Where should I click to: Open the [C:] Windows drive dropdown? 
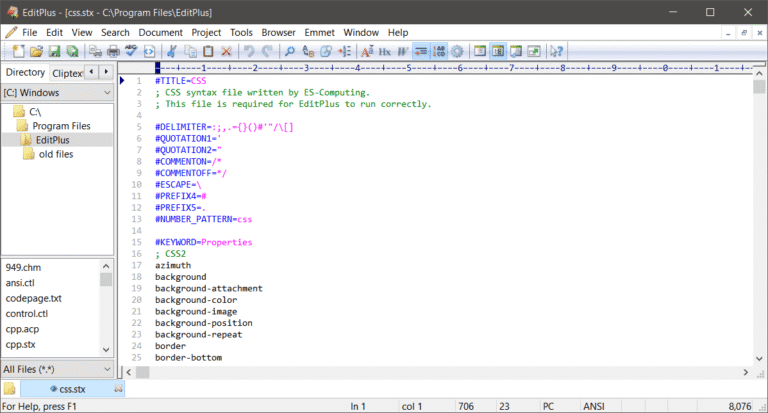(x=57, y=93)
